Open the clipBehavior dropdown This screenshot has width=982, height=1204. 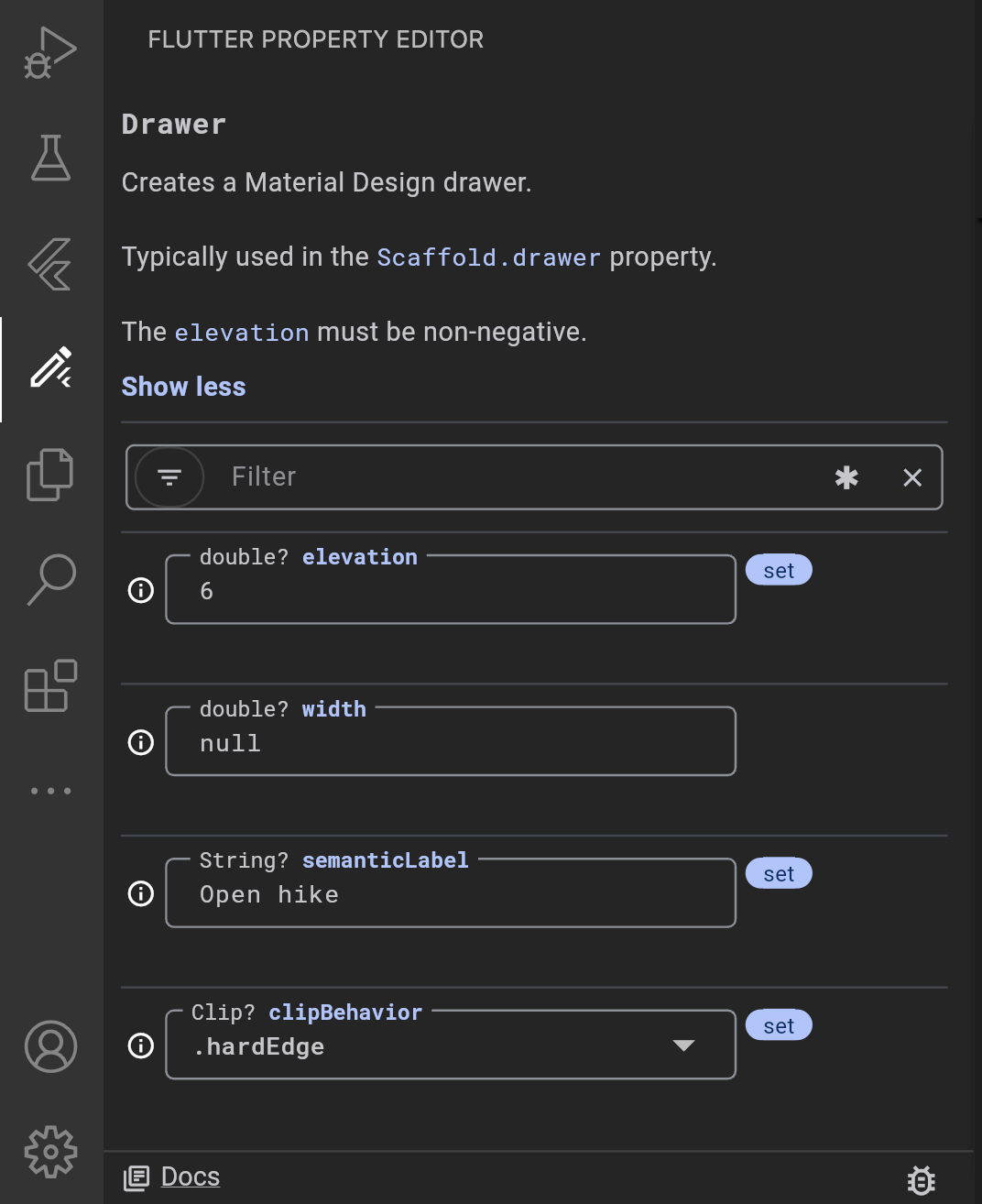(x=682, y=1044)
